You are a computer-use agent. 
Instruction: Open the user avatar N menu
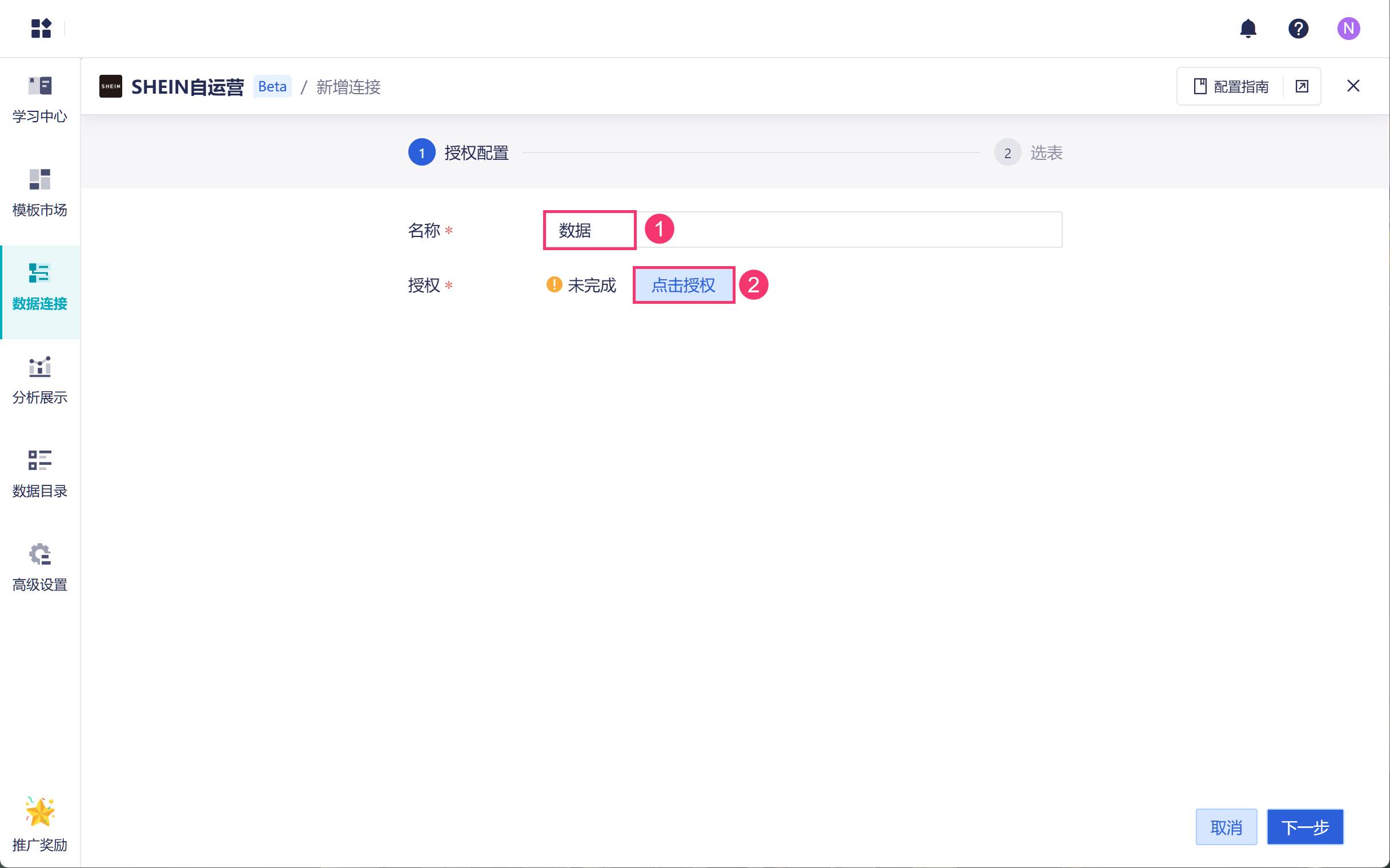click(x=1348, y=28)
